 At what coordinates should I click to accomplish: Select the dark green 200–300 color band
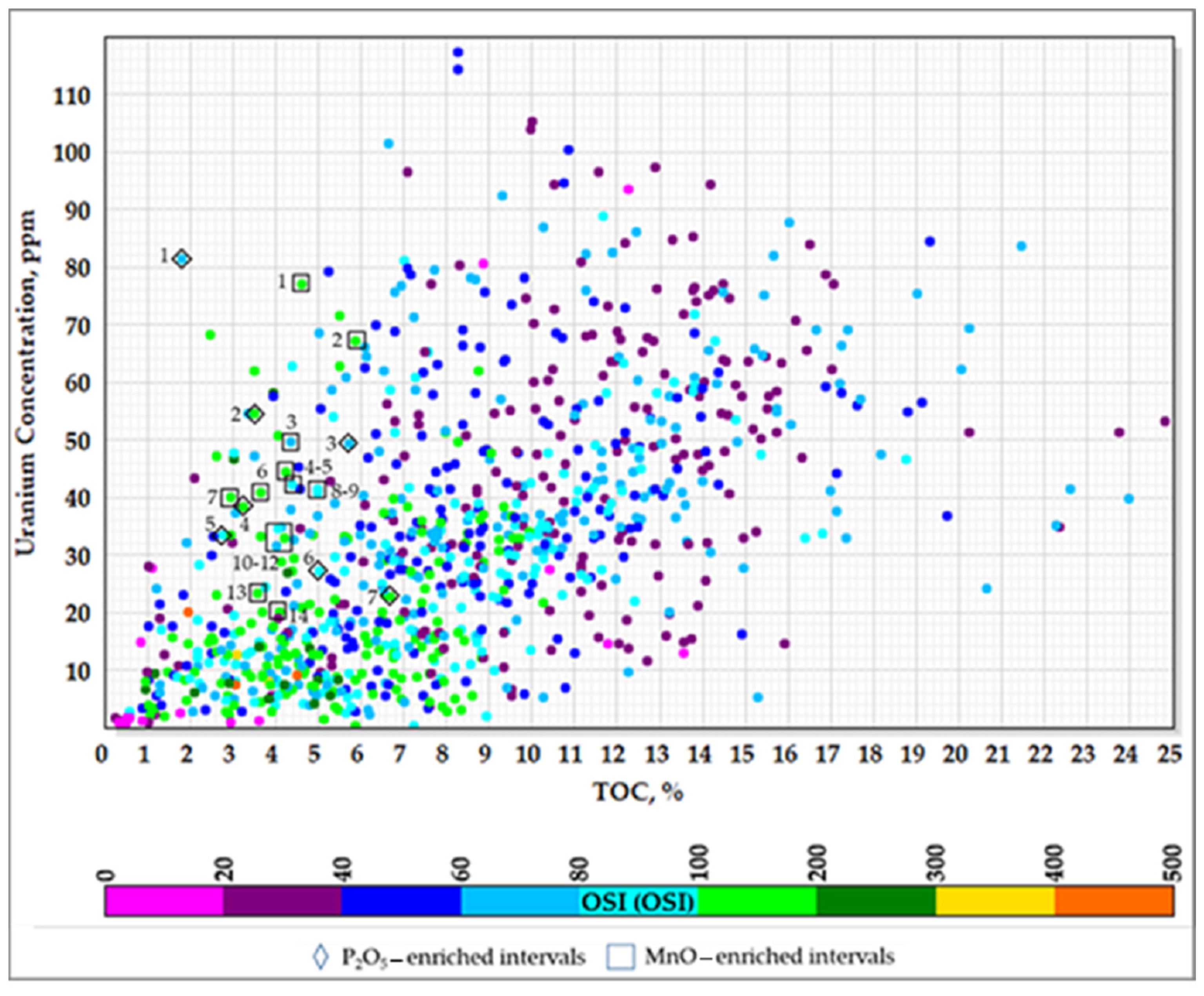(875, 902)
